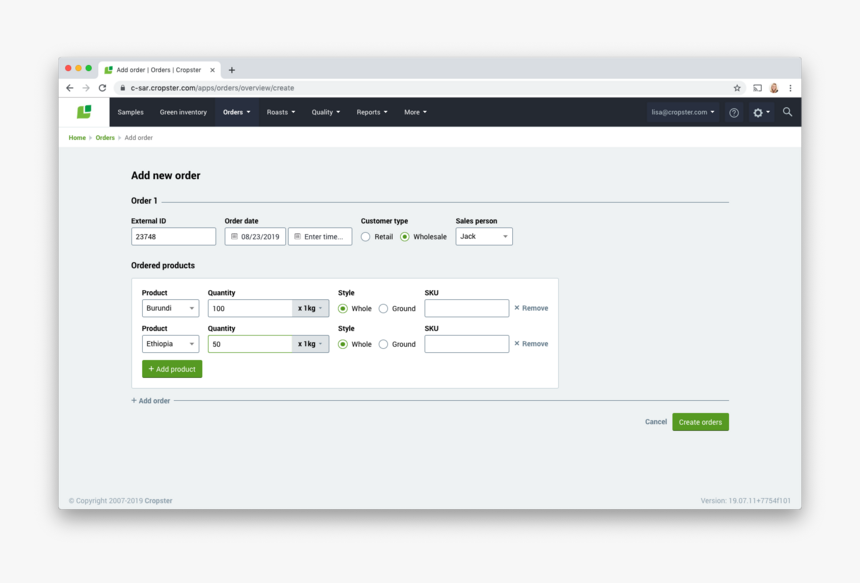Open the Burundi product dropdown
This screenshot has width=860, height=583.
(170, 308)
